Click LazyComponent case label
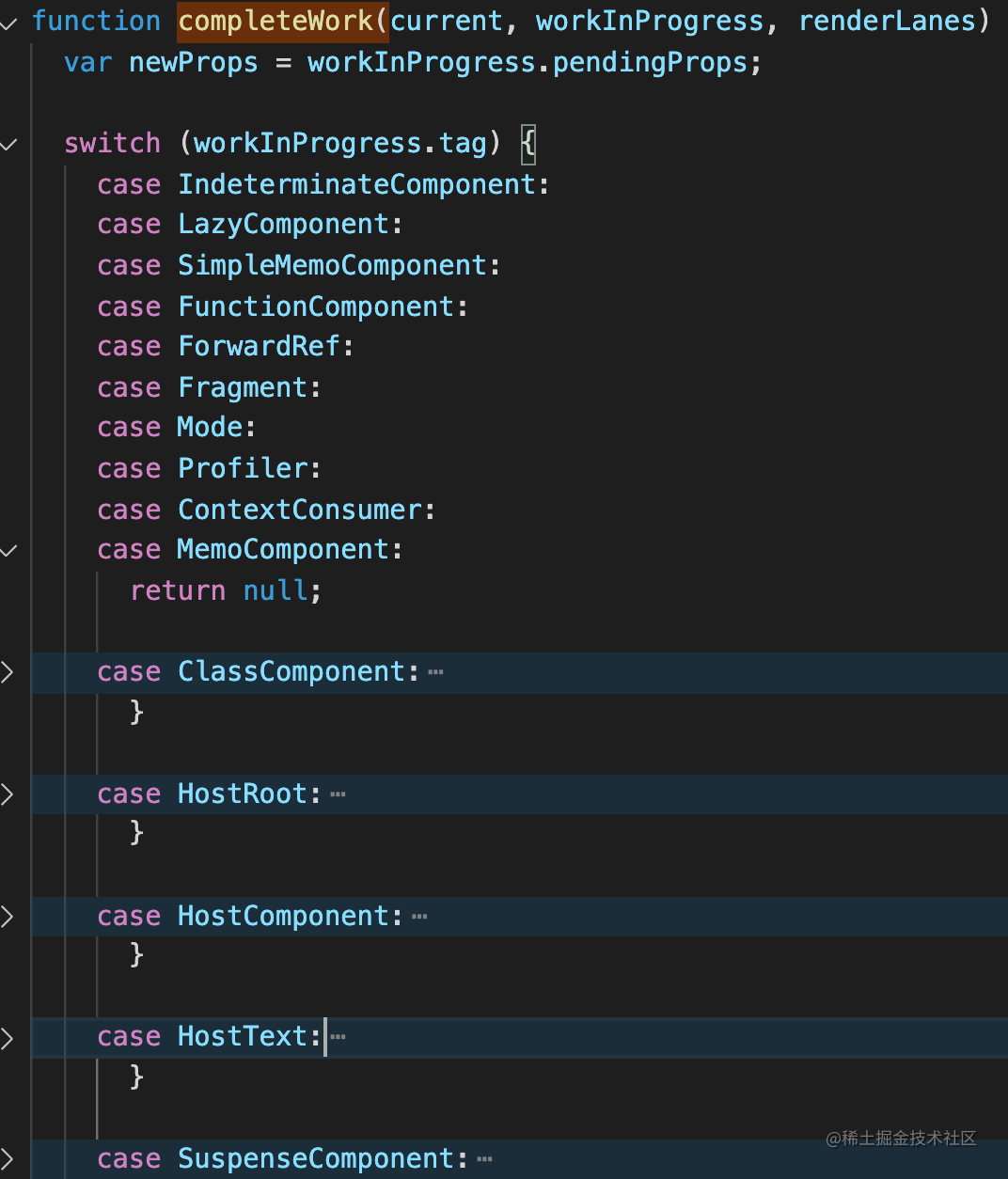This screenshot has height=1179, width=1008. tap(283, 225)
